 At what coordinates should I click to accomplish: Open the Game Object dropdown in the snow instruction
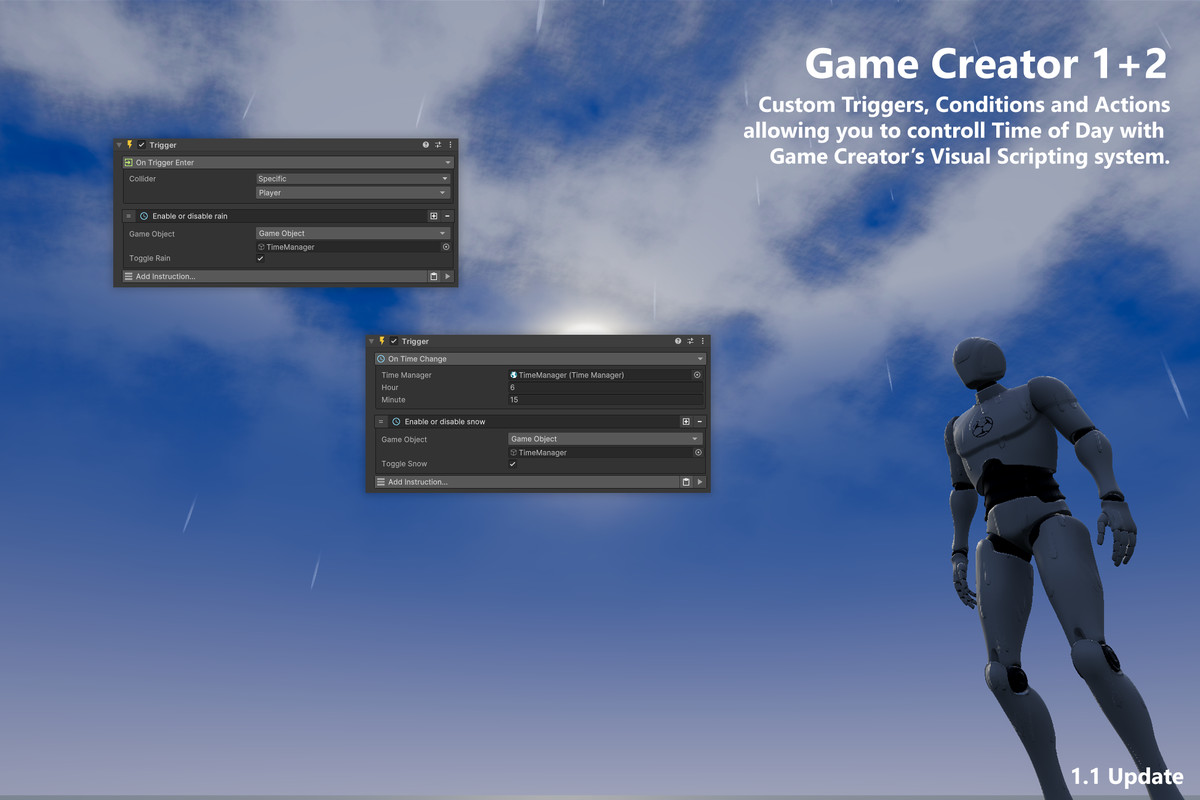coord(605,439)
